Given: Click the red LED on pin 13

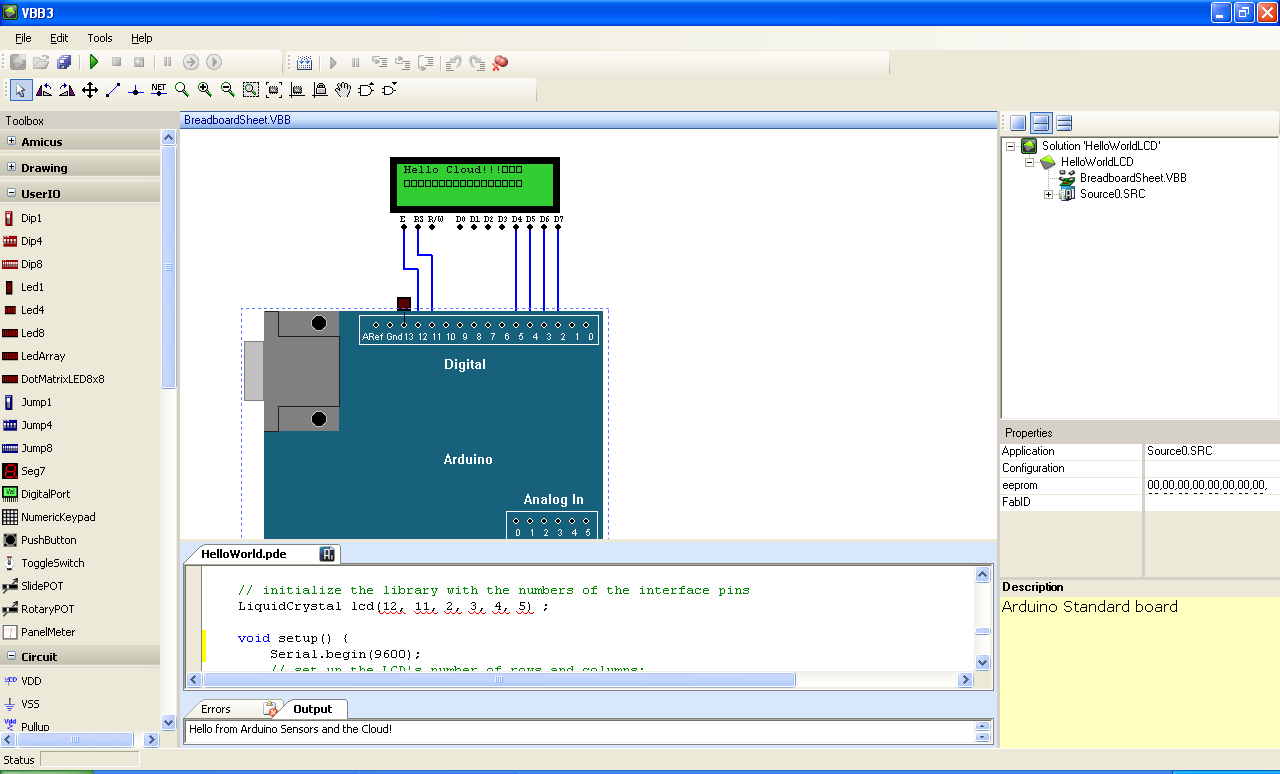Looking at the screenshot, I should coord(404,303).
